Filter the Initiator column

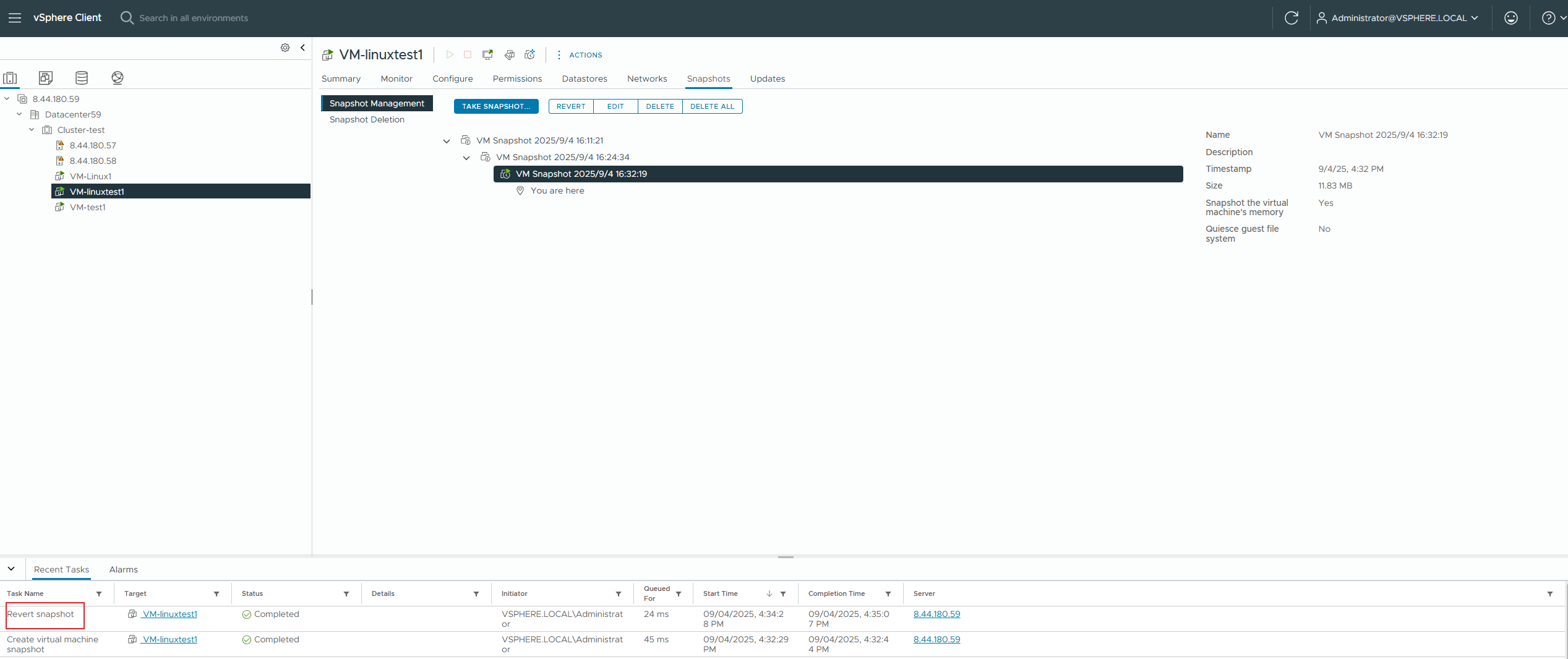tap(619, 594)
